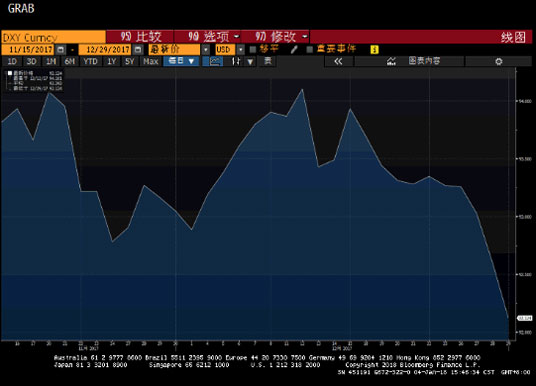Collapse panel with double-chevron icon

338,62
